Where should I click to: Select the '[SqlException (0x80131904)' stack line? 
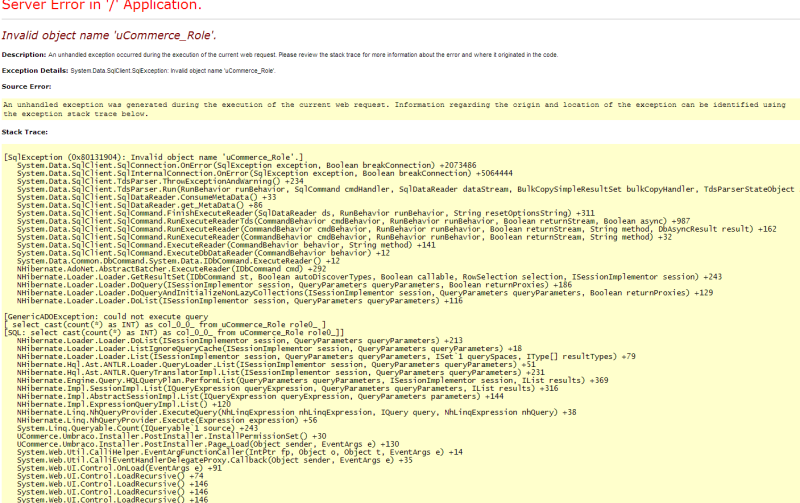coord(153,157)
